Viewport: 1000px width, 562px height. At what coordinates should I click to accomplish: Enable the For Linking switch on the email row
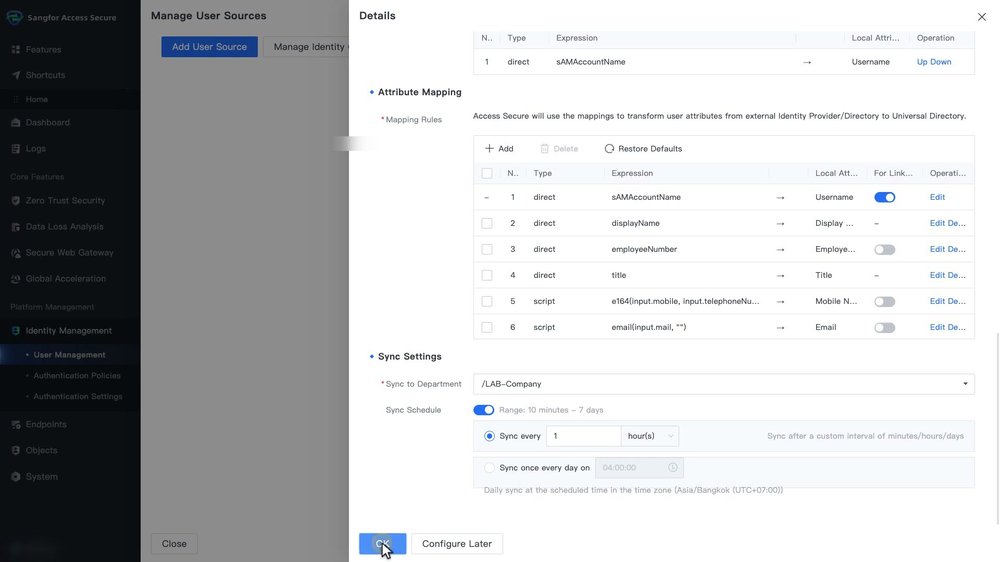pyautogui.click(x=885, y=327)
